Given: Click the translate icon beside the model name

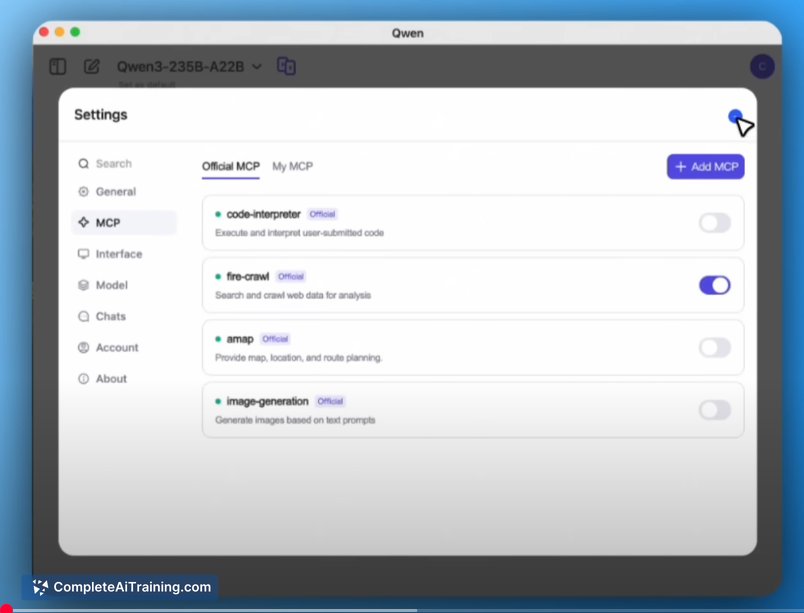Looking at the screenshot, I should click(x=286, y=66).
